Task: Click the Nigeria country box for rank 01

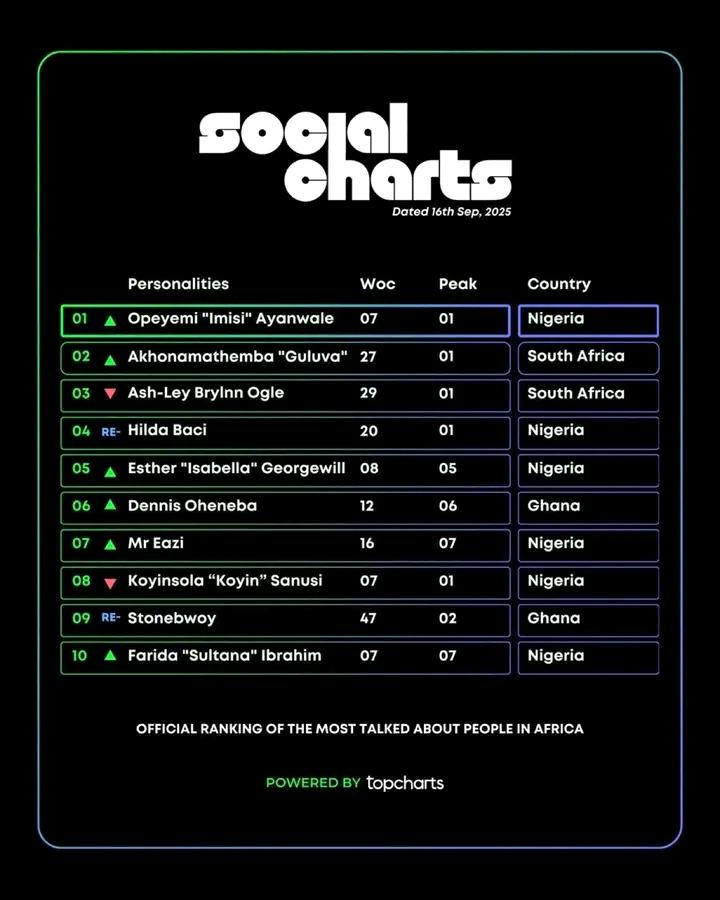Action: 588,320
